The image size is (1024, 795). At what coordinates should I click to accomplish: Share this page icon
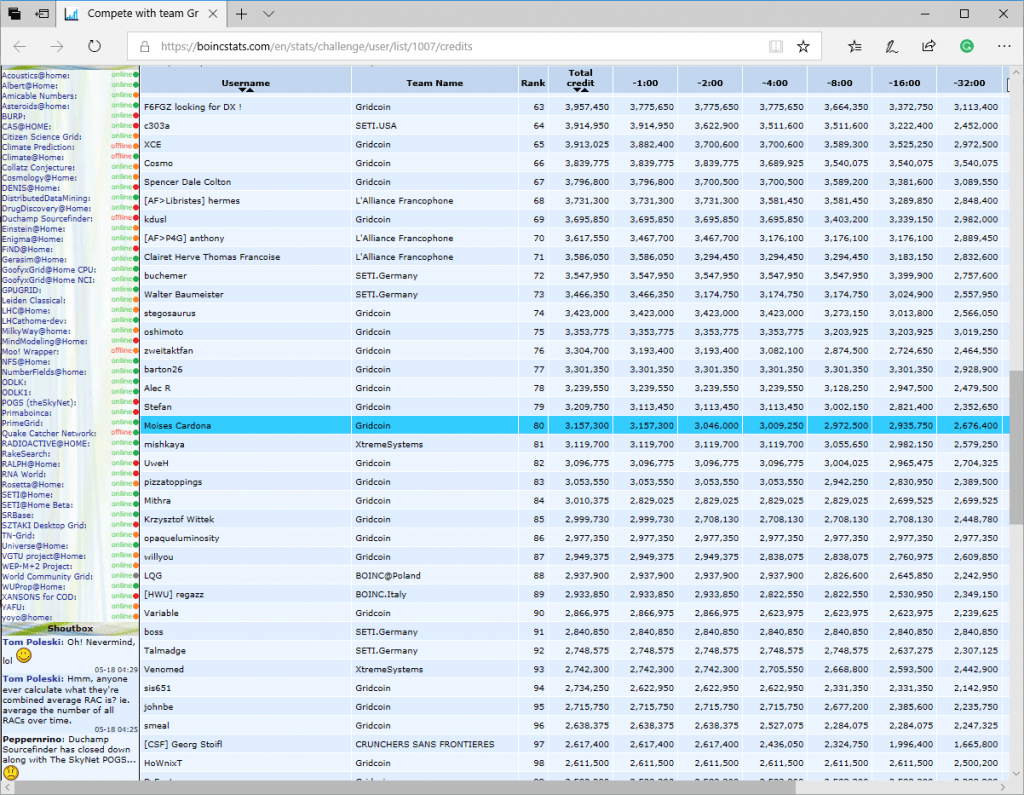928,46
